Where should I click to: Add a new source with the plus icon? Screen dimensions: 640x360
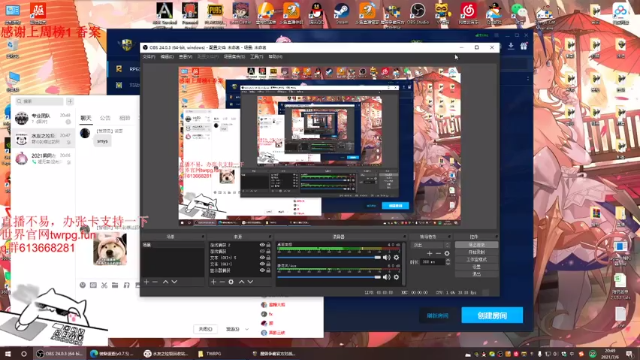[213, 282]
